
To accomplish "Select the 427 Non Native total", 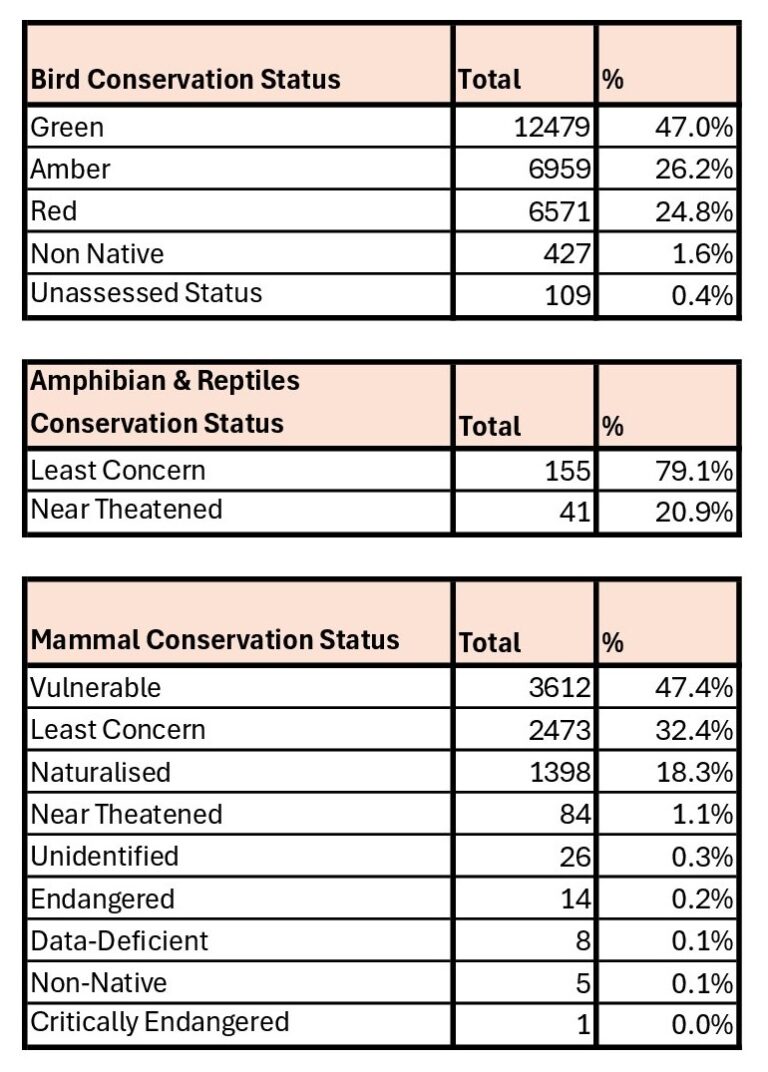I will [571, 253].
